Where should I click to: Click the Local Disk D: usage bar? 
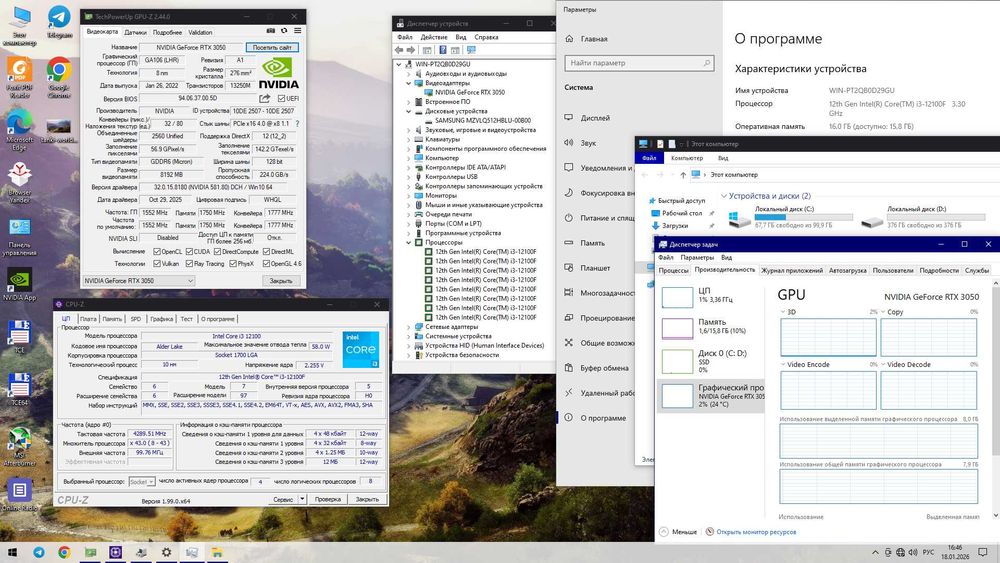tap(936, 217)
